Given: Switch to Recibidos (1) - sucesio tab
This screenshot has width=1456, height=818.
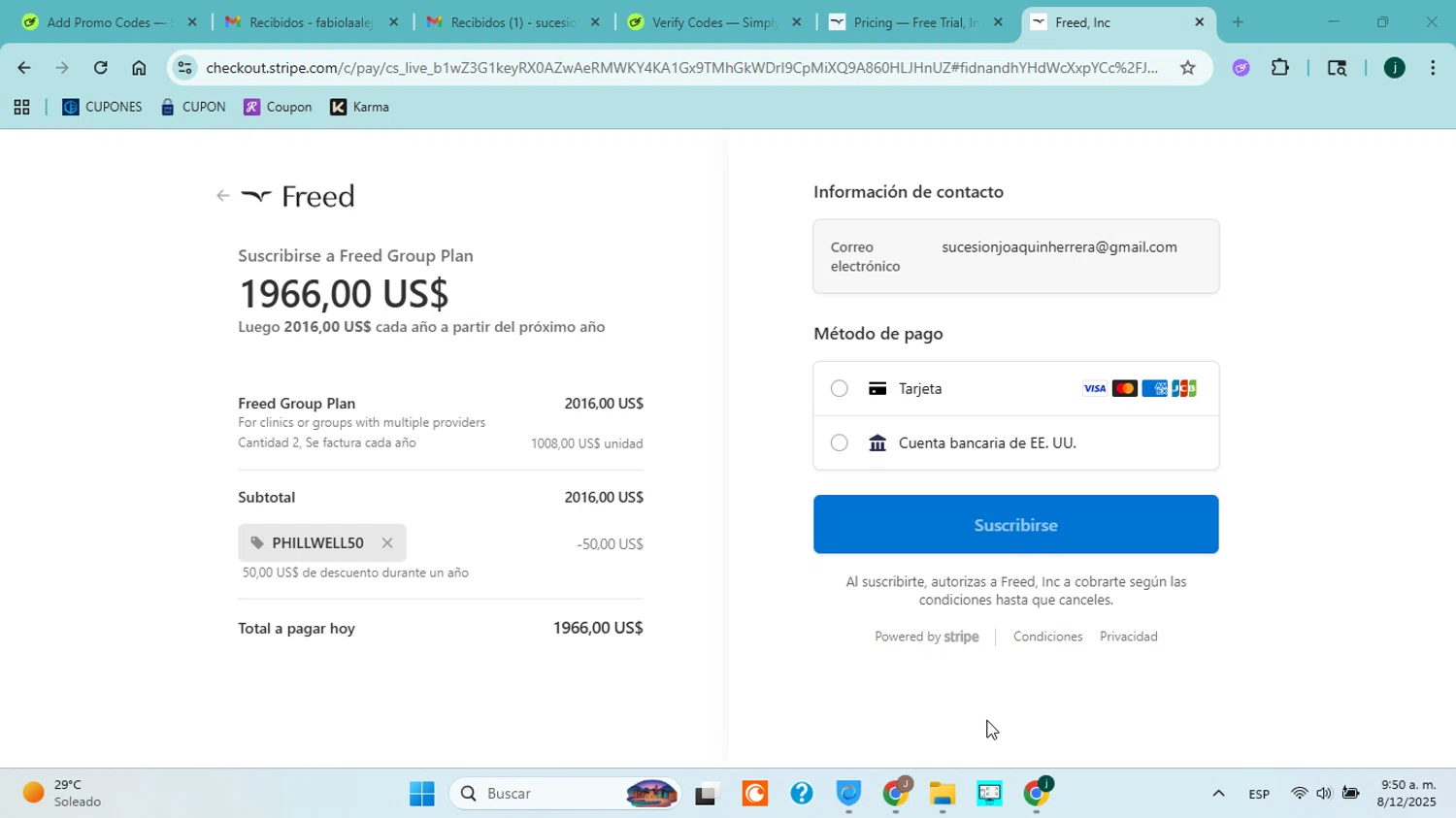Looking at the screenshot, I should click(512, 22).
